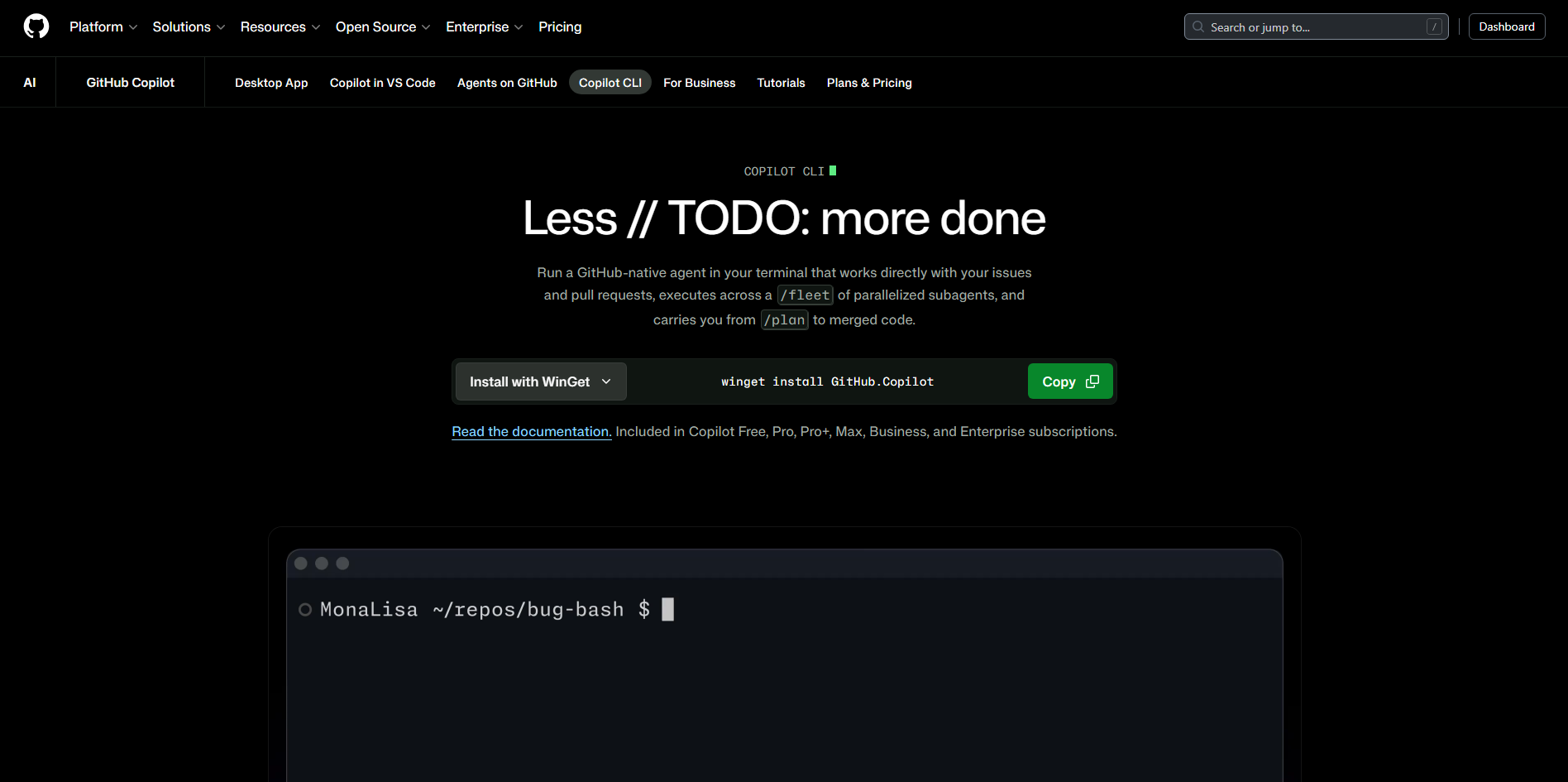Open the For Business tab

click(700, 83)
